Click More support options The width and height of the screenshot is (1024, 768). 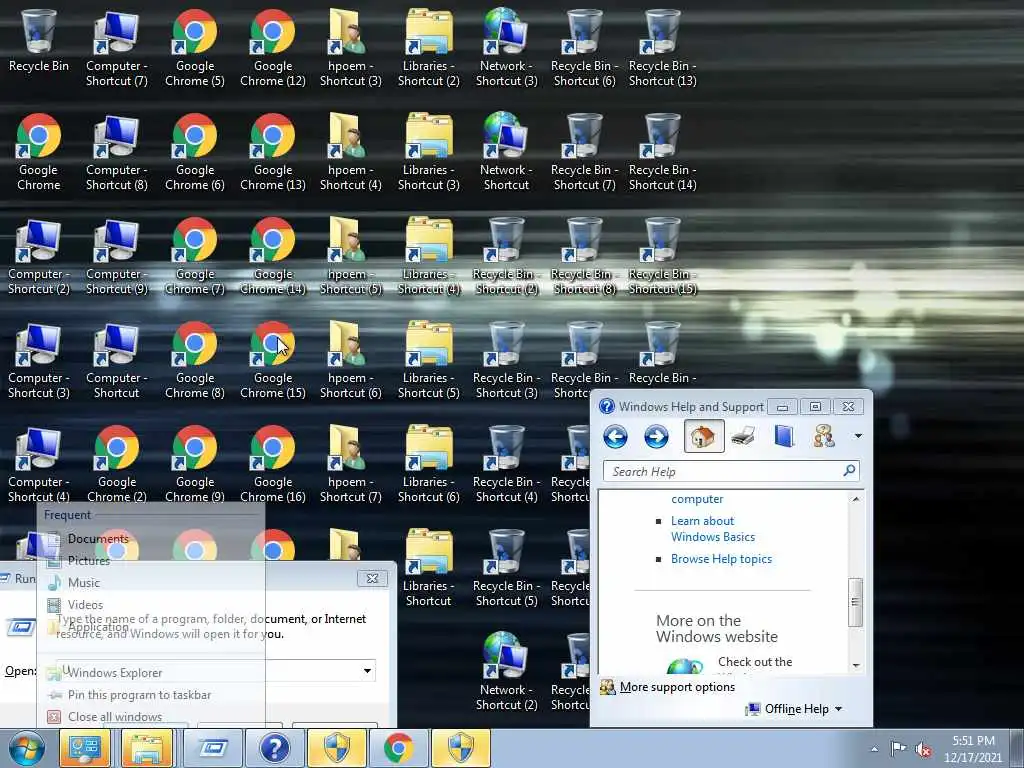677,687
